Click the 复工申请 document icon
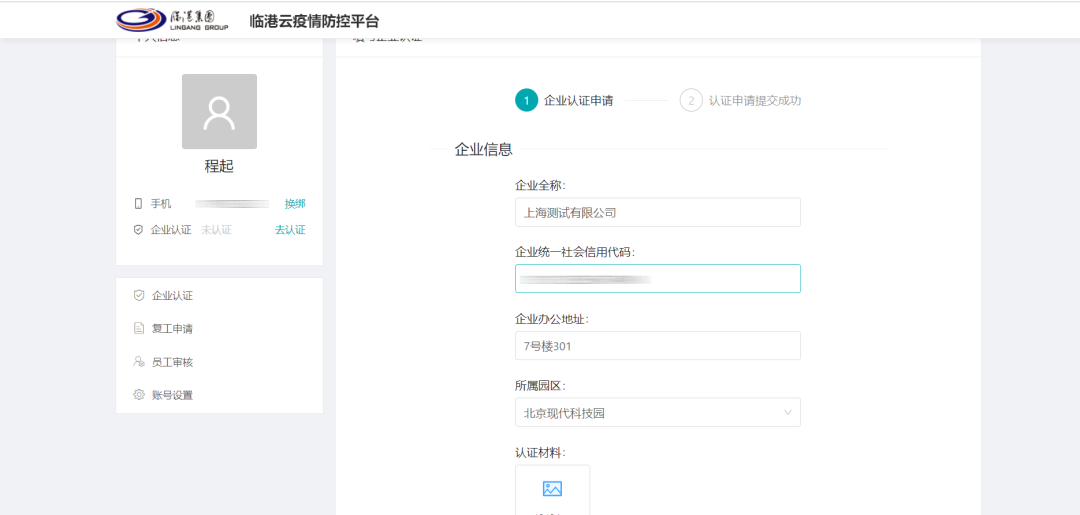 point(139,328)
